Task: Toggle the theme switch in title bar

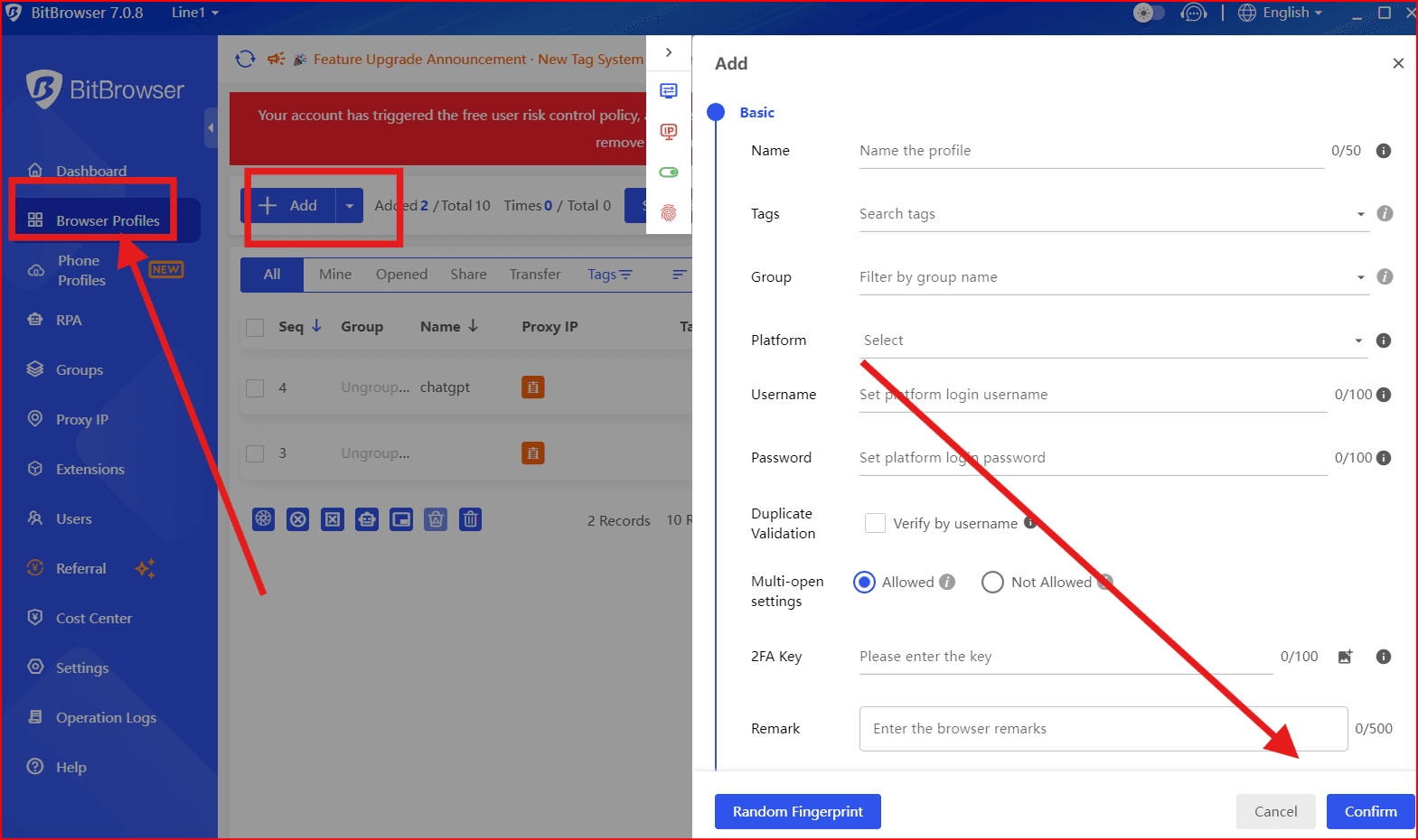Action: click(x=1148, y=13)
